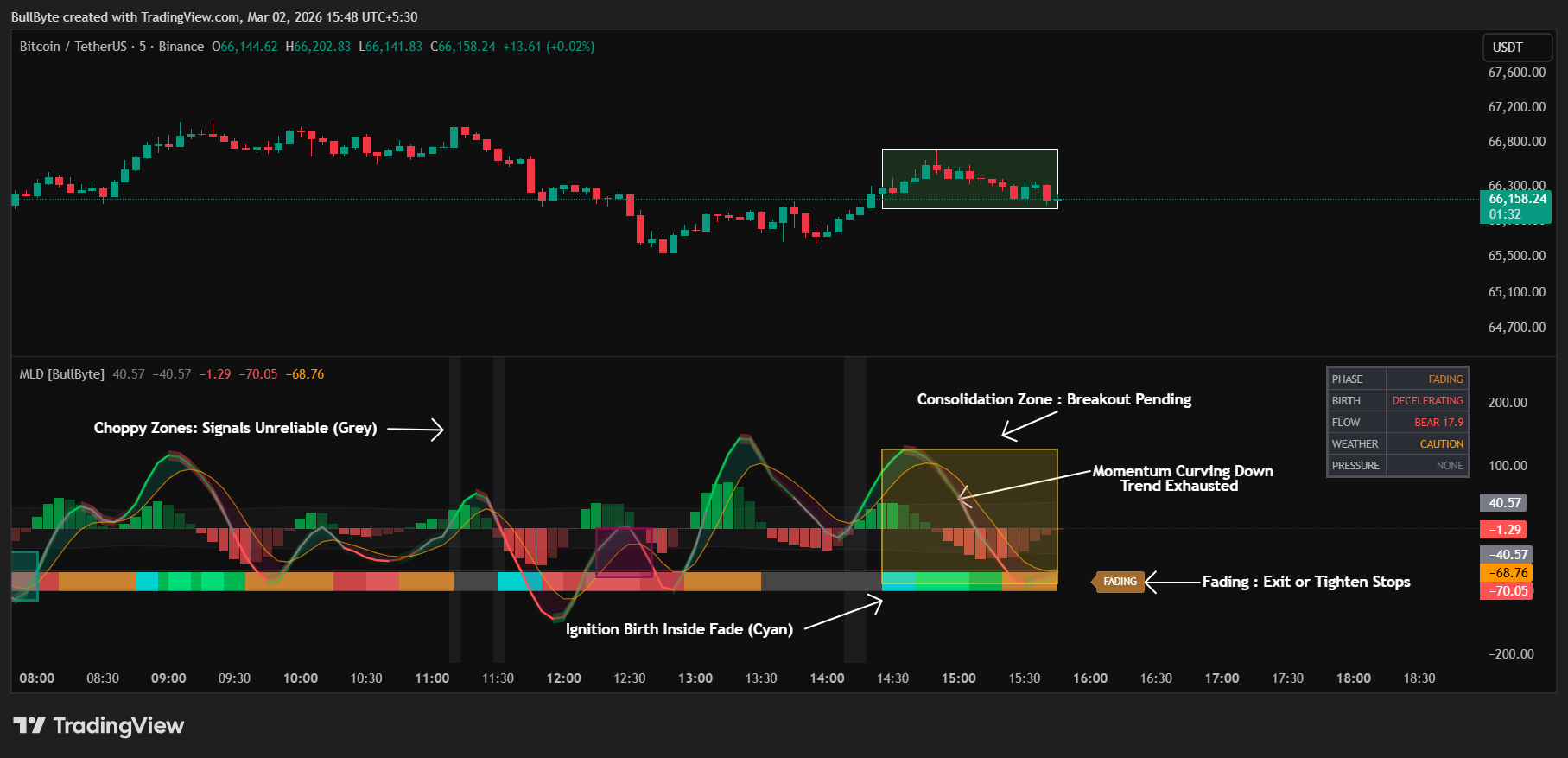Select the WEATHER row label
1568x758 pixels.
[1355, 444]
